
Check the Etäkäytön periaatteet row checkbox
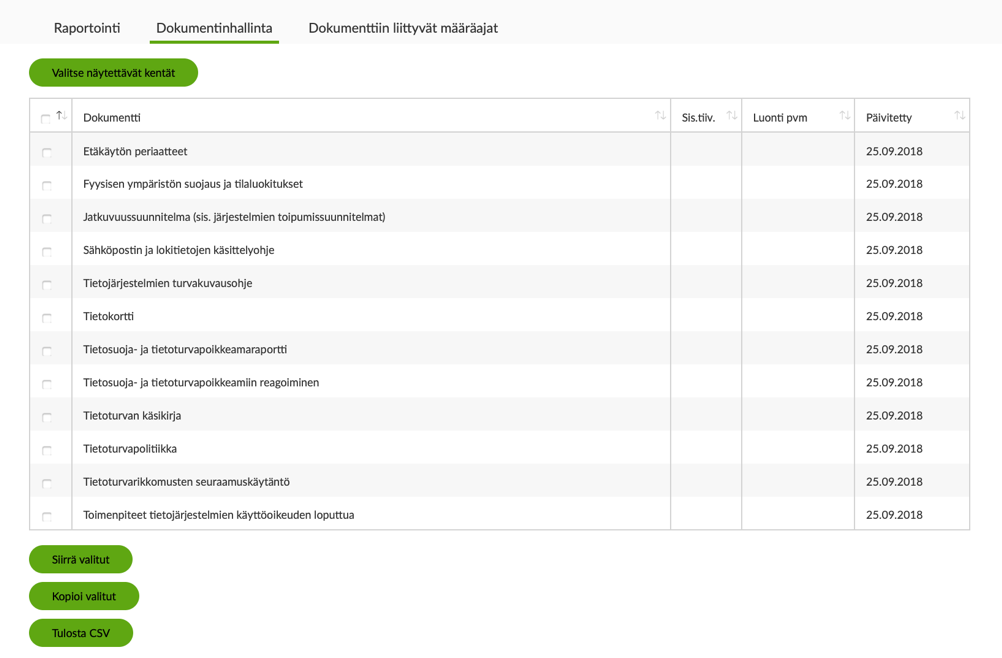(x=47, y=152)
